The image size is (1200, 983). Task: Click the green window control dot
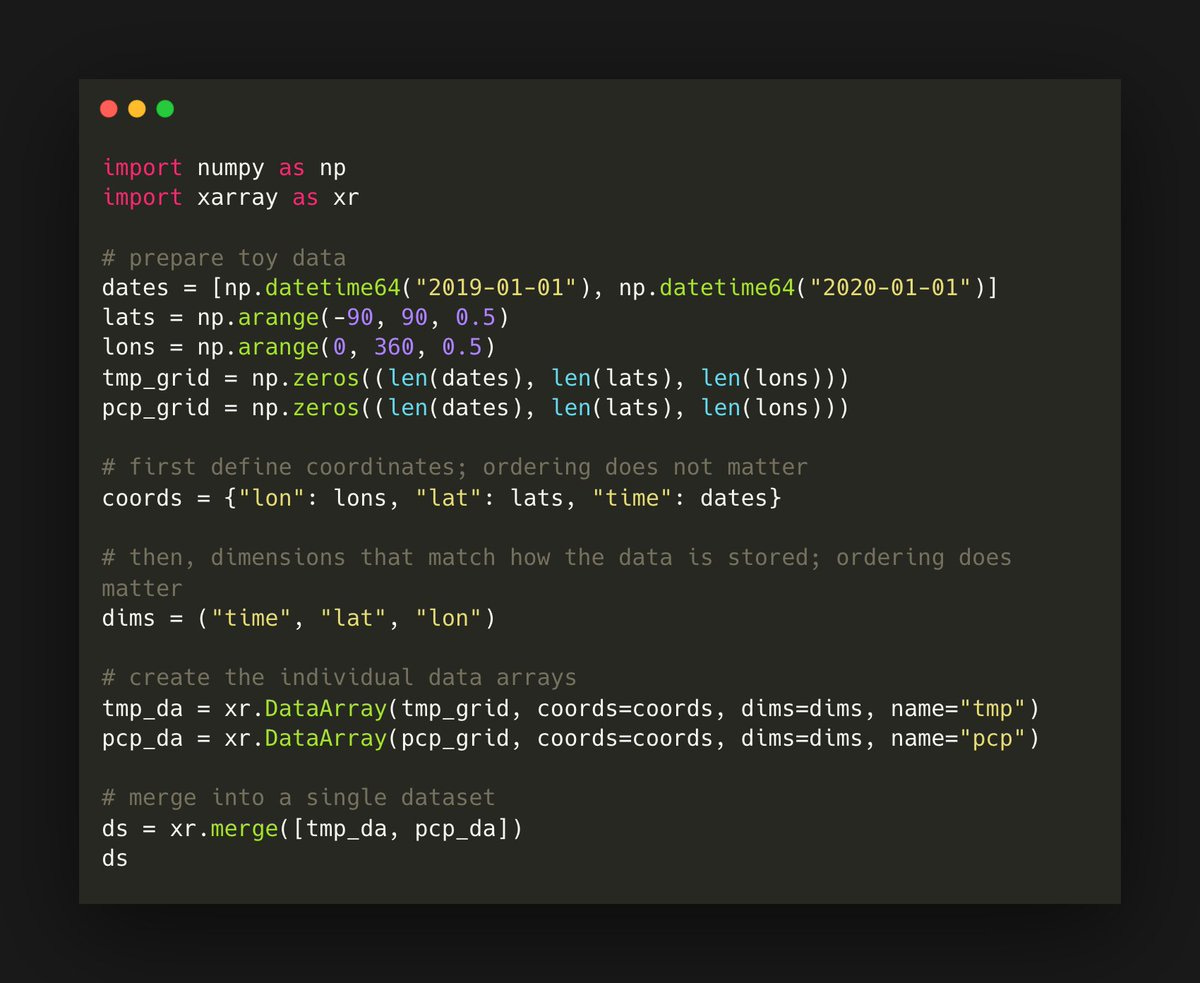coord(165,108)
